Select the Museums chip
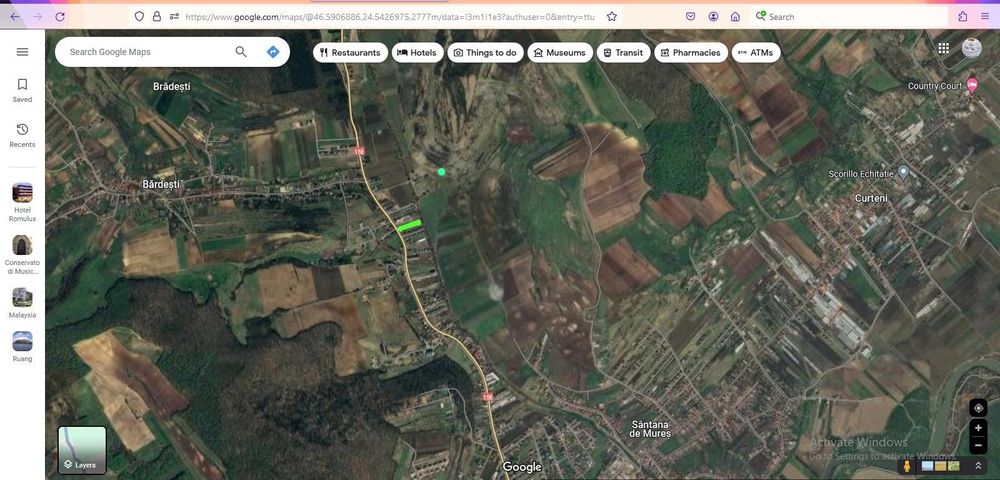 click(x=560, y=53)
